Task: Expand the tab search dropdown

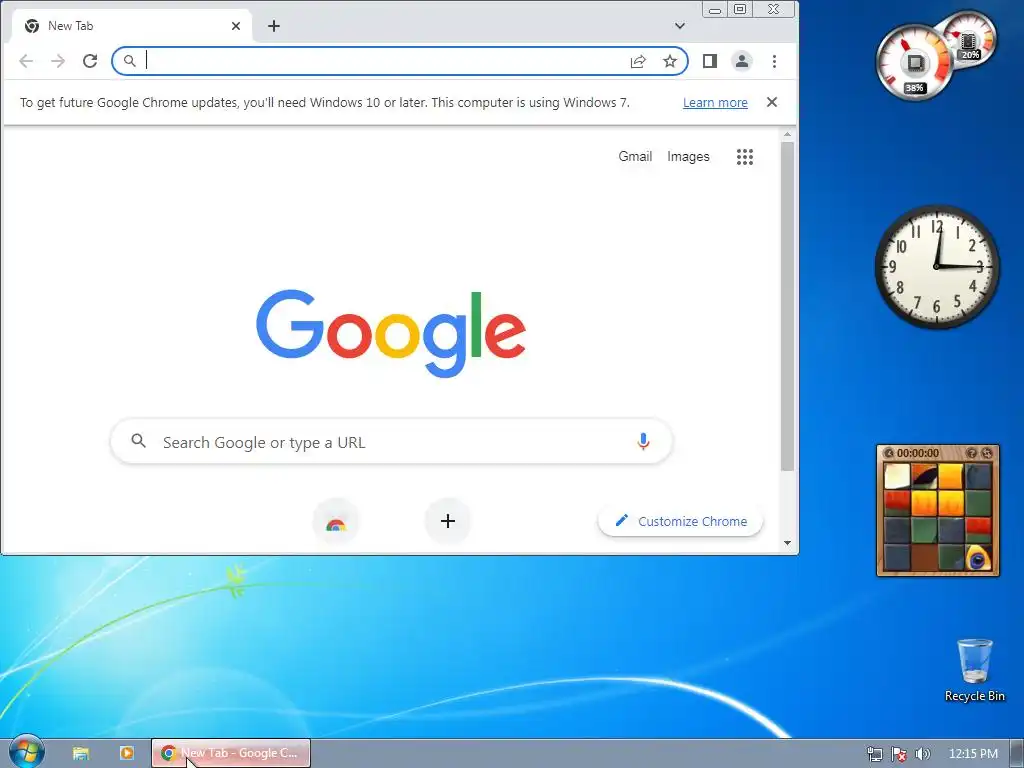Action: point(680,26)
